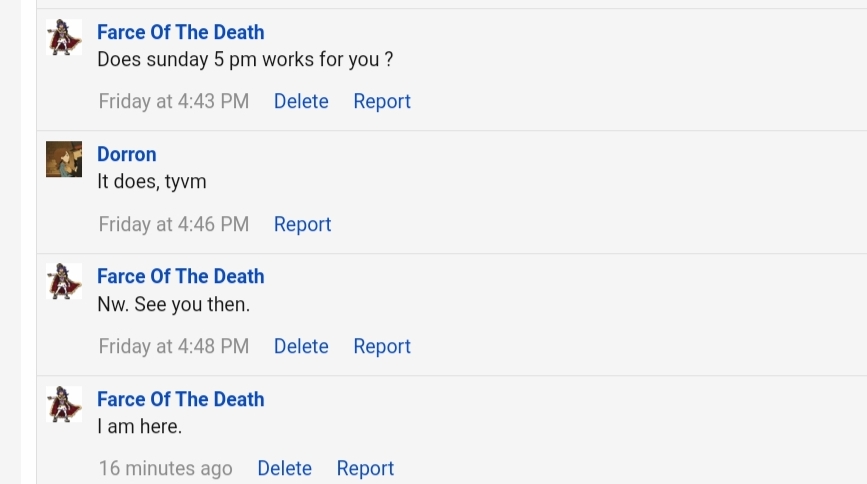
Task: Click avatar next to 'I am here.' message
Action: [x=64, y=405]
